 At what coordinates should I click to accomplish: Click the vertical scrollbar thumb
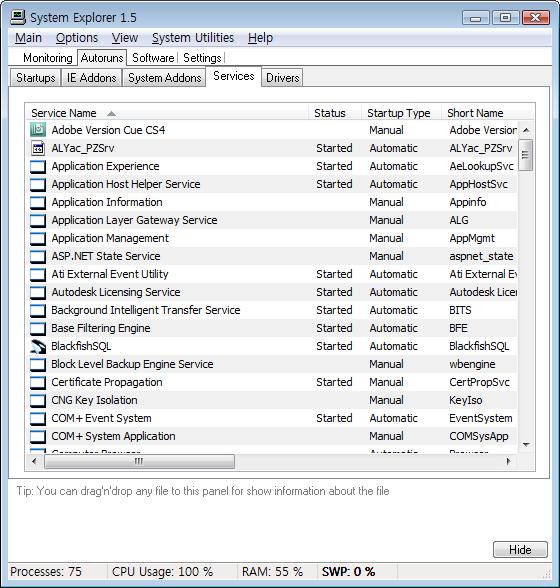[x=525, y=155]
